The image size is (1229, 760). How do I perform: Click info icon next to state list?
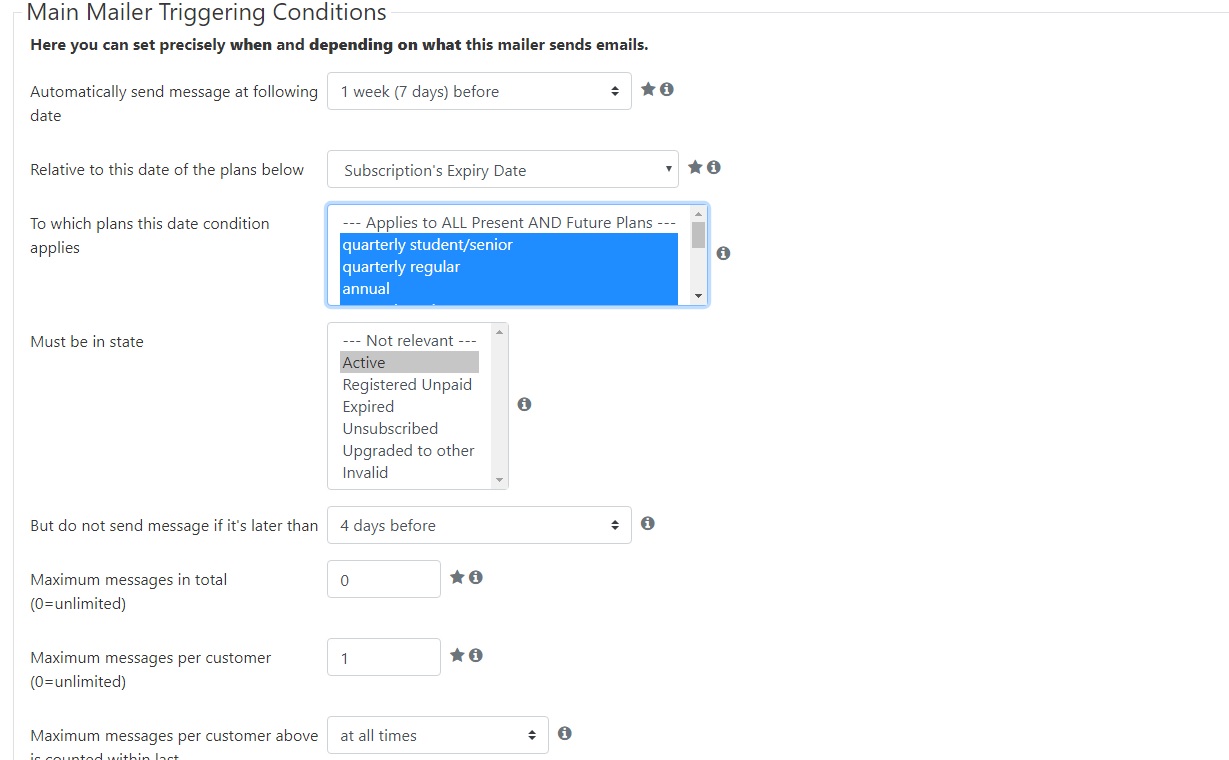(x=524, y=404)
